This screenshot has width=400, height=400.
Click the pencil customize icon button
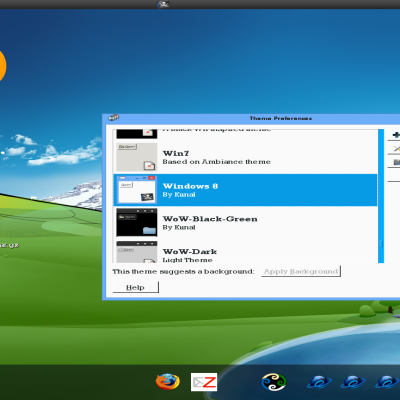click(396, 149)
